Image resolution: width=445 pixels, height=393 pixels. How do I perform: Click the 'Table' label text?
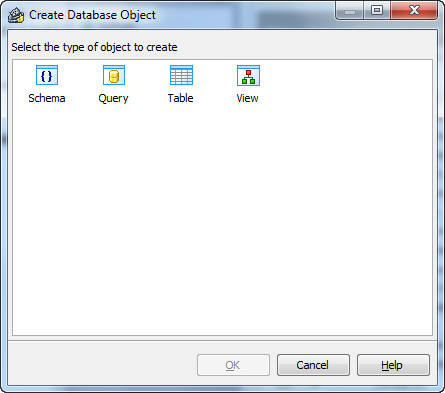tap(180, 98)
